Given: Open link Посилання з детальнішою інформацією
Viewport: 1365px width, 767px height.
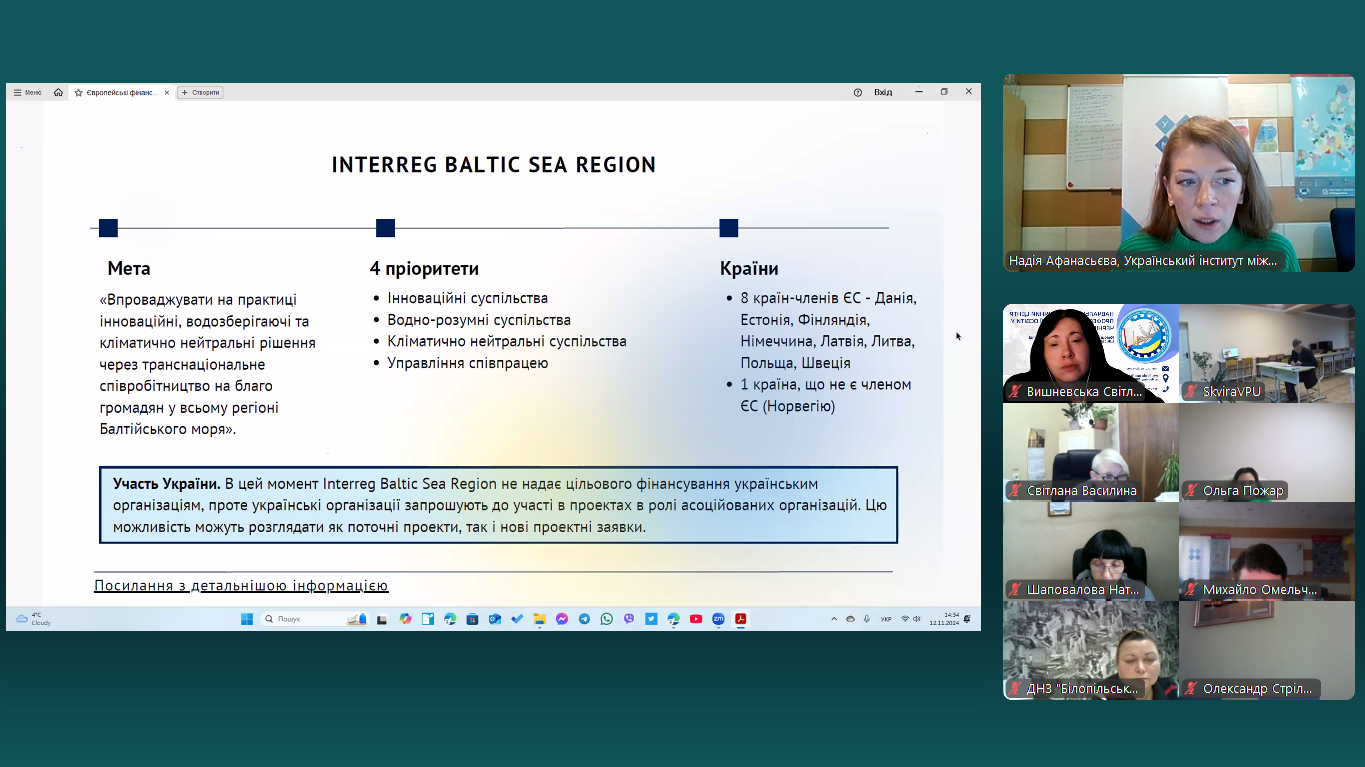Looking at the screenshot, I should pyautogui.click(x=241, y=586).
